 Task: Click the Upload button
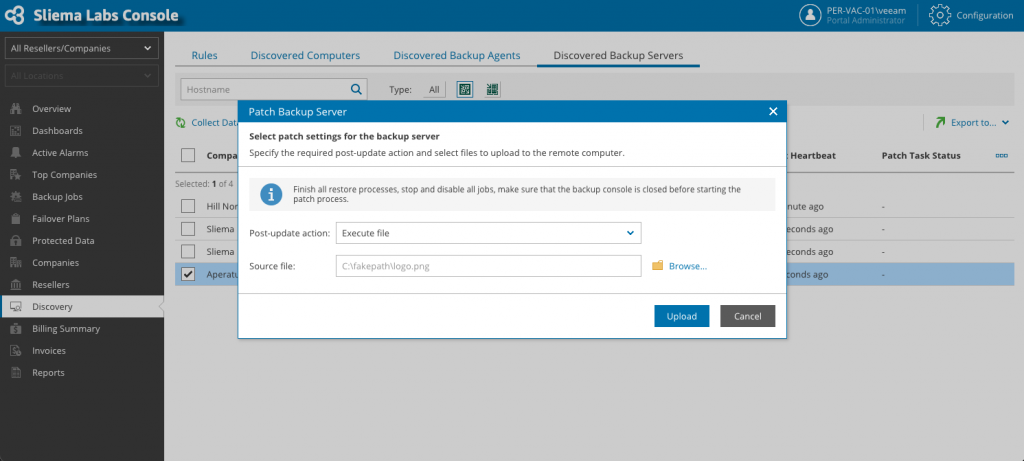click(682, 316)
